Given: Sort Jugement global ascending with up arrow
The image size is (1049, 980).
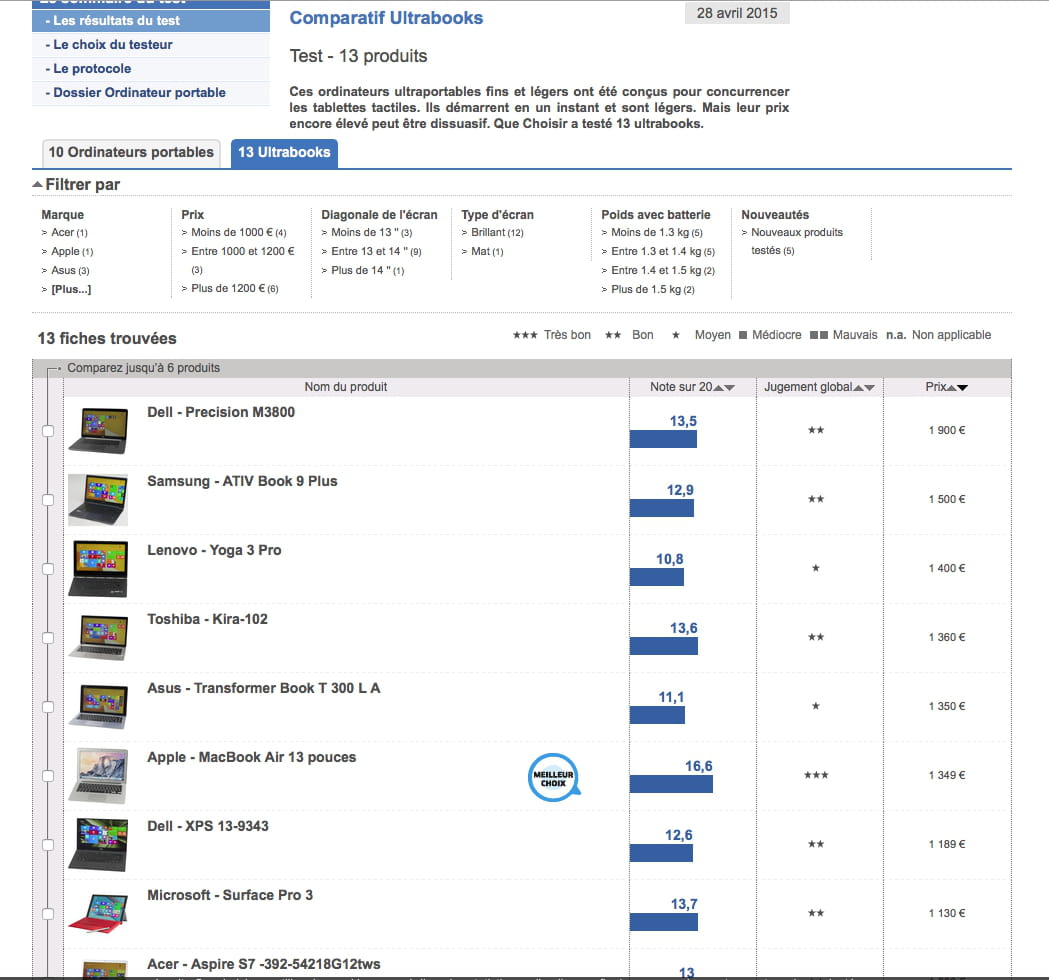Looking at the screenshot, I should 858,387.
